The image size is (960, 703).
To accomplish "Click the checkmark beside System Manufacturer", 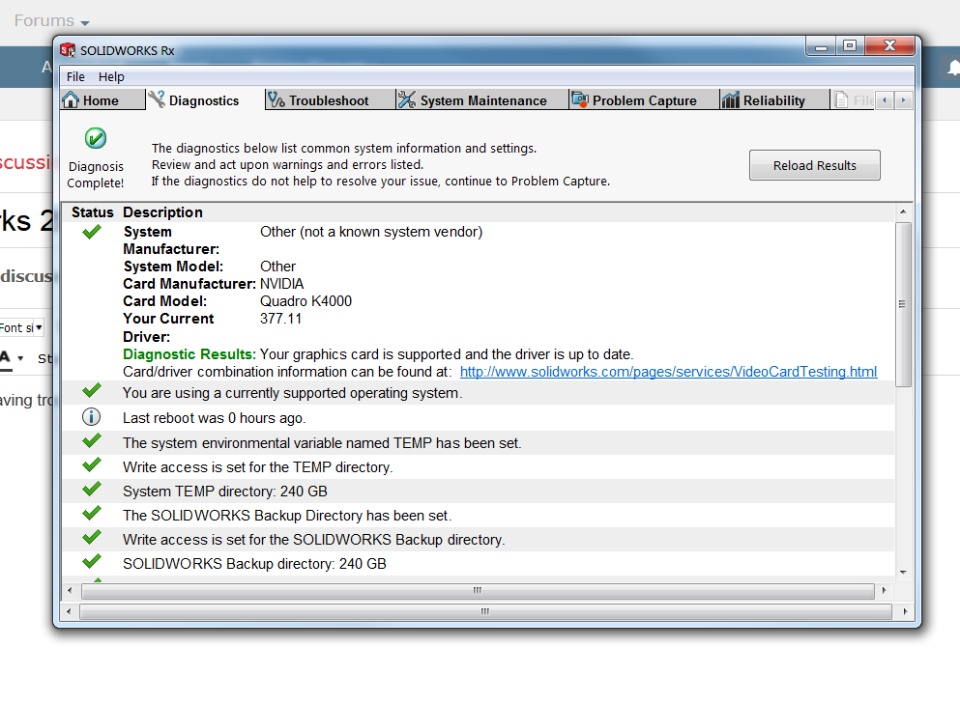I will click(x=92, y=231).
